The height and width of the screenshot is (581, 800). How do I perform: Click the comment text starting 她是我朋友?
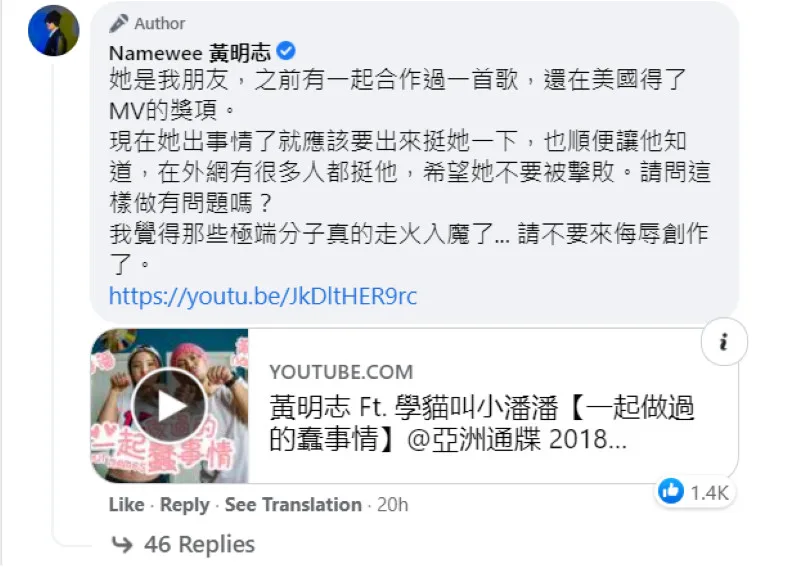[409, 172]
